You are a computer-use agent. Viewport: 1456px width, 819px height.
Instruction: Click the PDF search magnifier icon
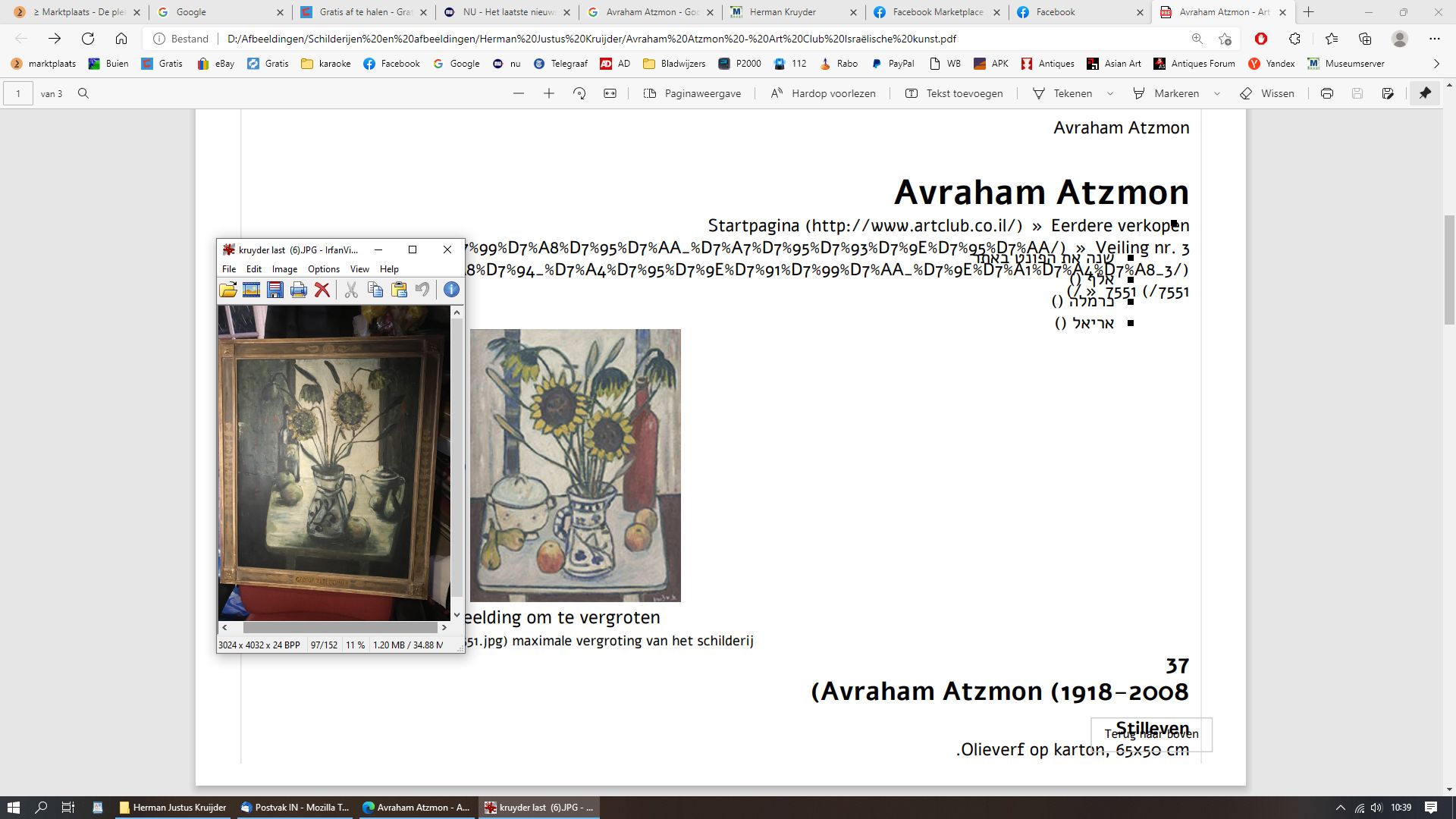pyautogui.click(x=83, y=93)
